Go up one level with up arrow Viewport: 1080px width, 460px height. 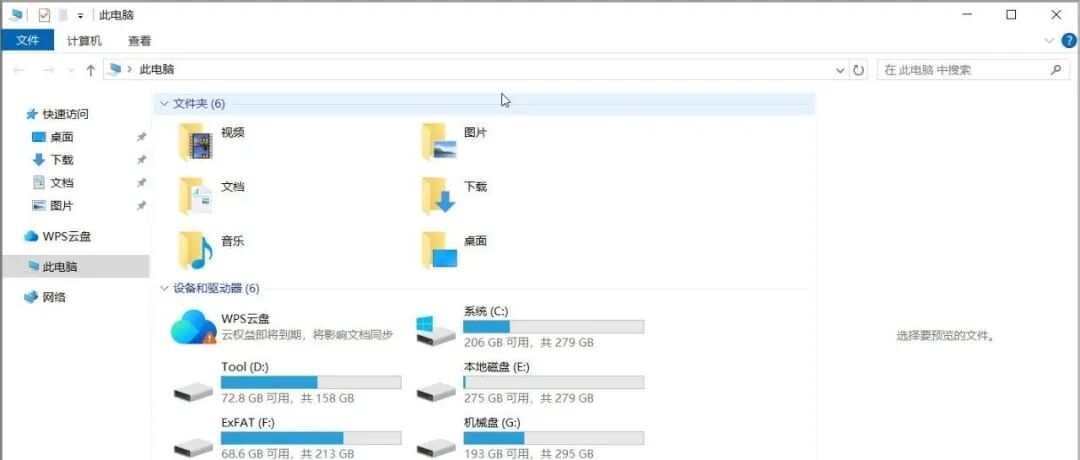[x=90, y=70]
